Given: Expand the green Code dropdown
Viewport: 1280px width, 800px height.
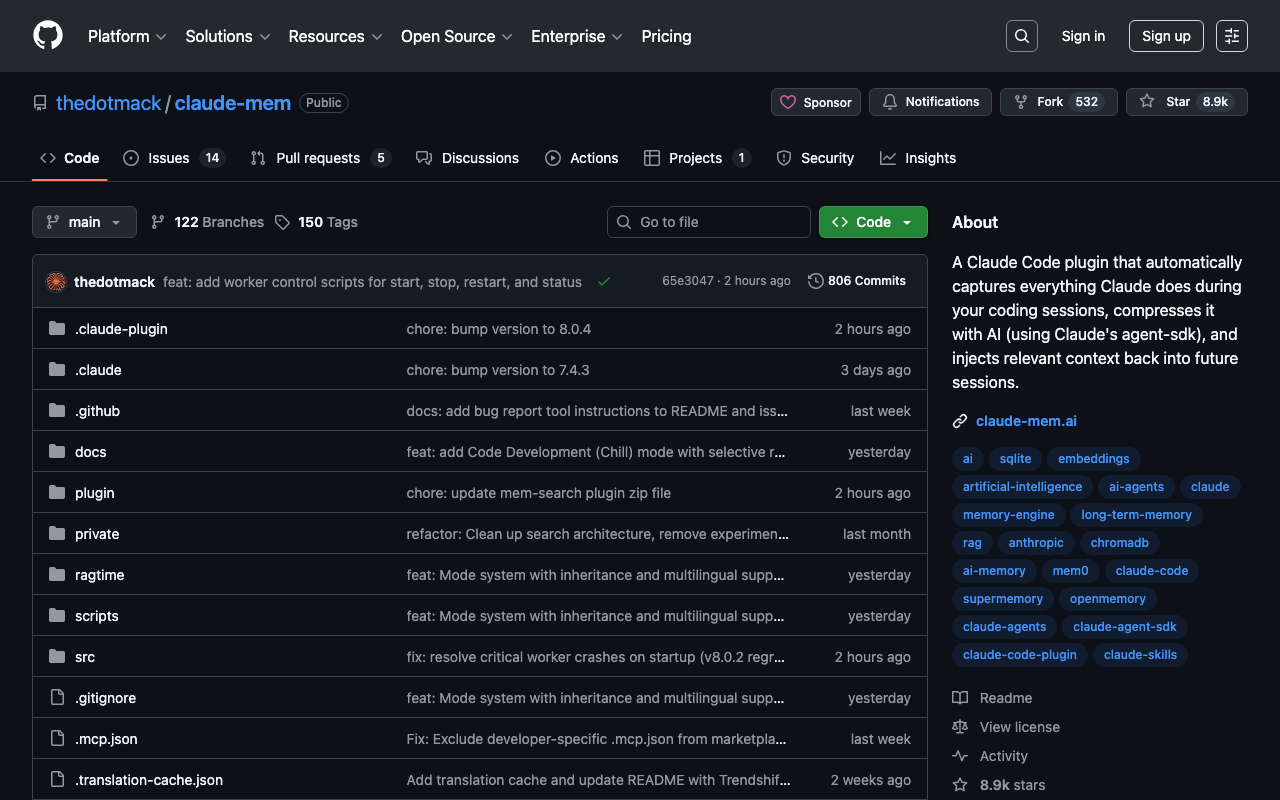Looking at the screenshot, I should coord(872,222).
